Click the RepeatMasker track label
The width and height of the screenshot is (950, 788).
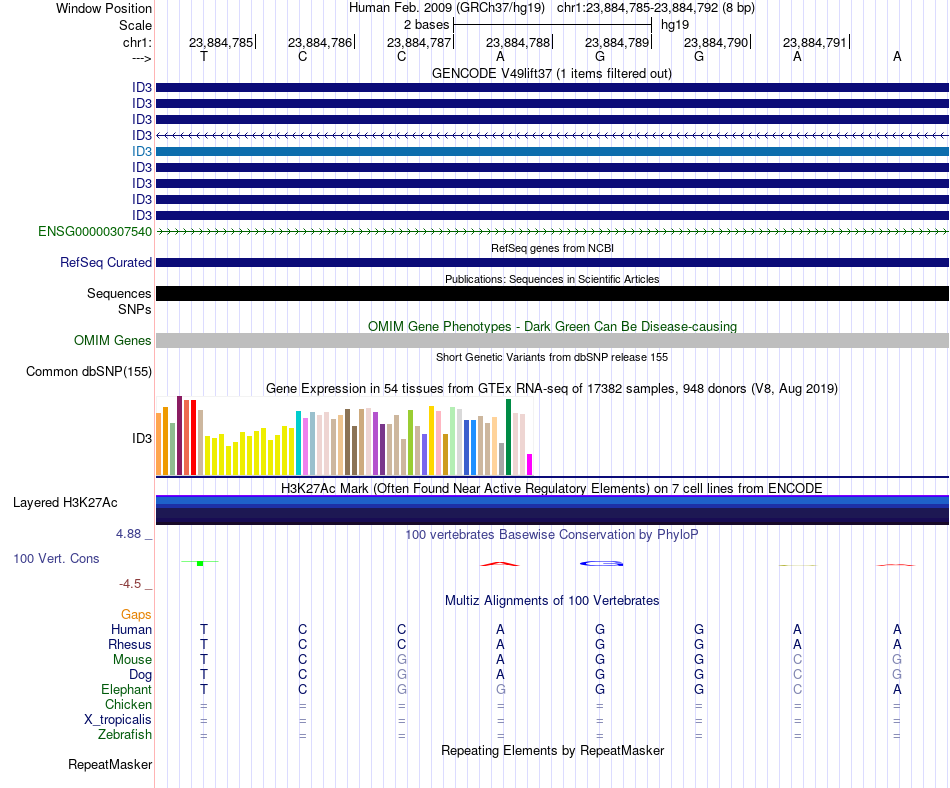click(x=110, y=764)
